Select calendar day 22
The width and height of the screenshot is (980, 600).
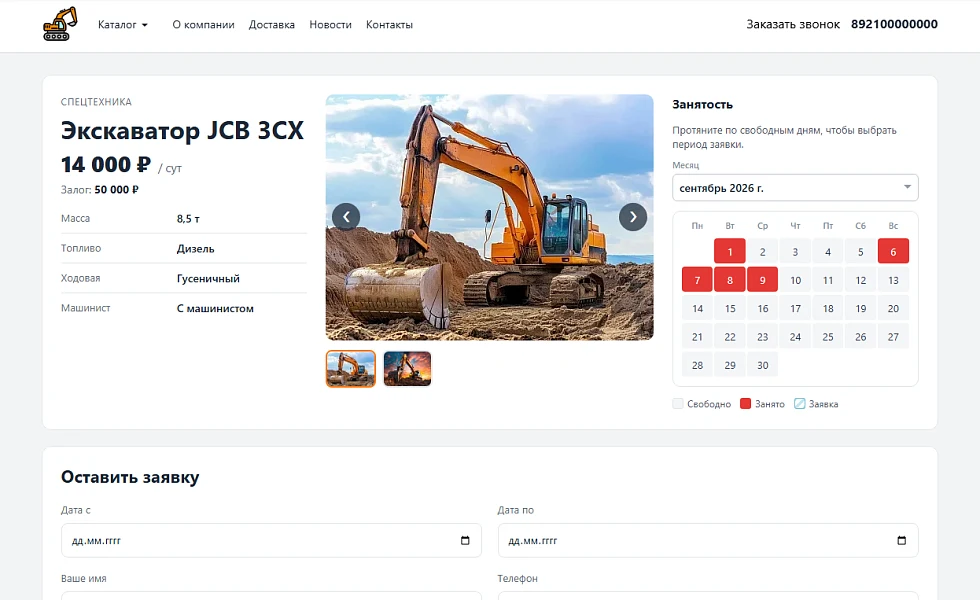[x=730, y=337]
